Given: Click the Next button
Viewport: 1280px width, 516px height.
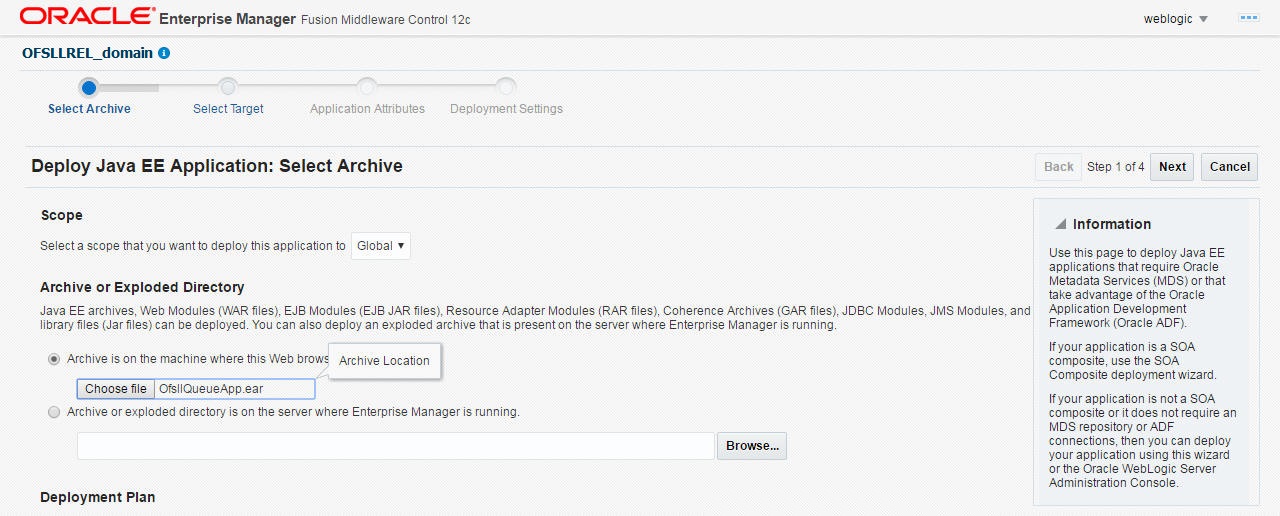Looking at the screenshot, I should (x=1172, y=167).
